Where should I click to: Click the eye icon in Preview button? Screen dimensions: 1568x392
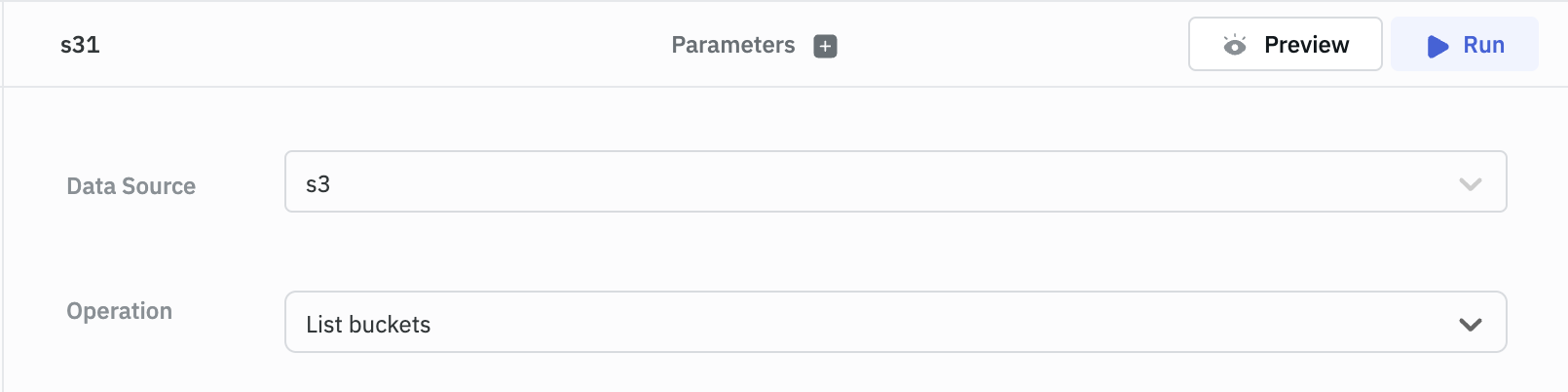point(1234,45)
